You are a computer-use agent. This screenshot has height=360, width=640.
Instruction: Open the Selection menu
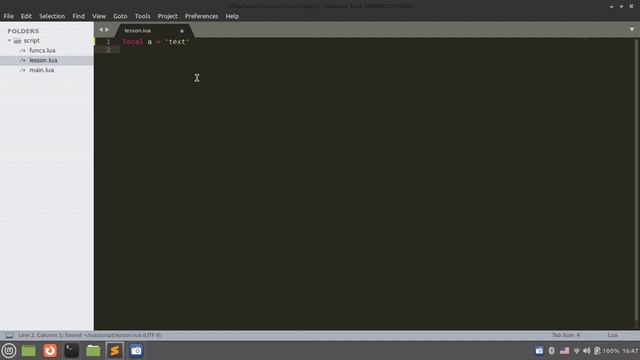[x=52, y=16]
